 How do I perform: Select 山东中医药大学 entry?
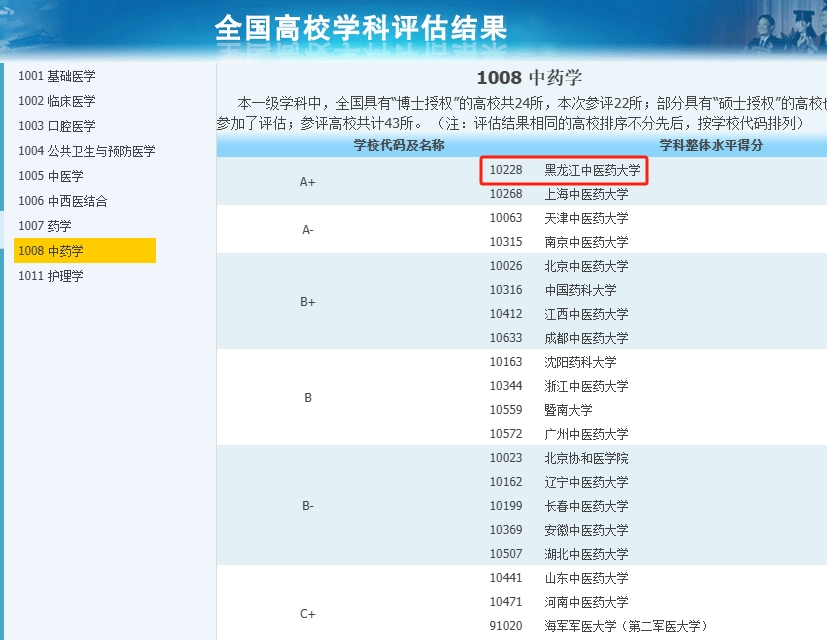586,578
